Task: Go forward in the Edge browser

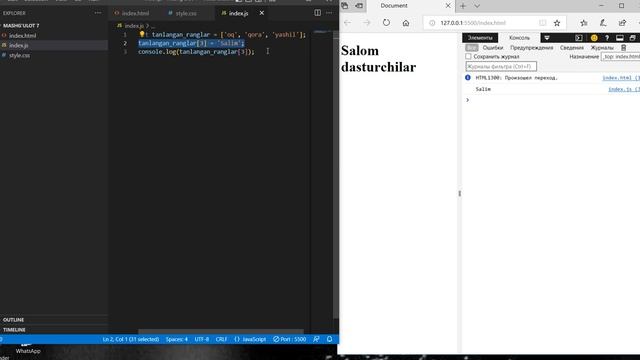Action: coord(367,23)
